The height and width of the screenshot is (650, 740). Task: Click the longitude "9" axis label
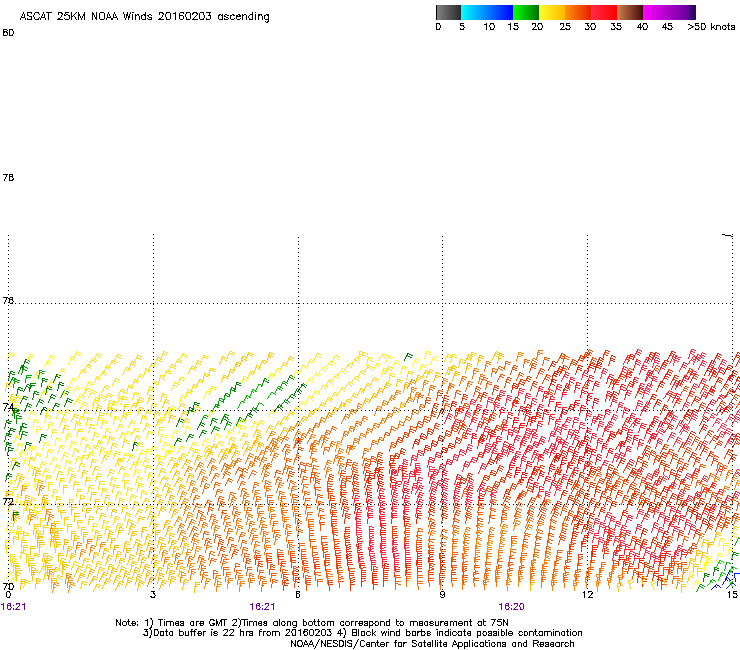click(442, 595)
